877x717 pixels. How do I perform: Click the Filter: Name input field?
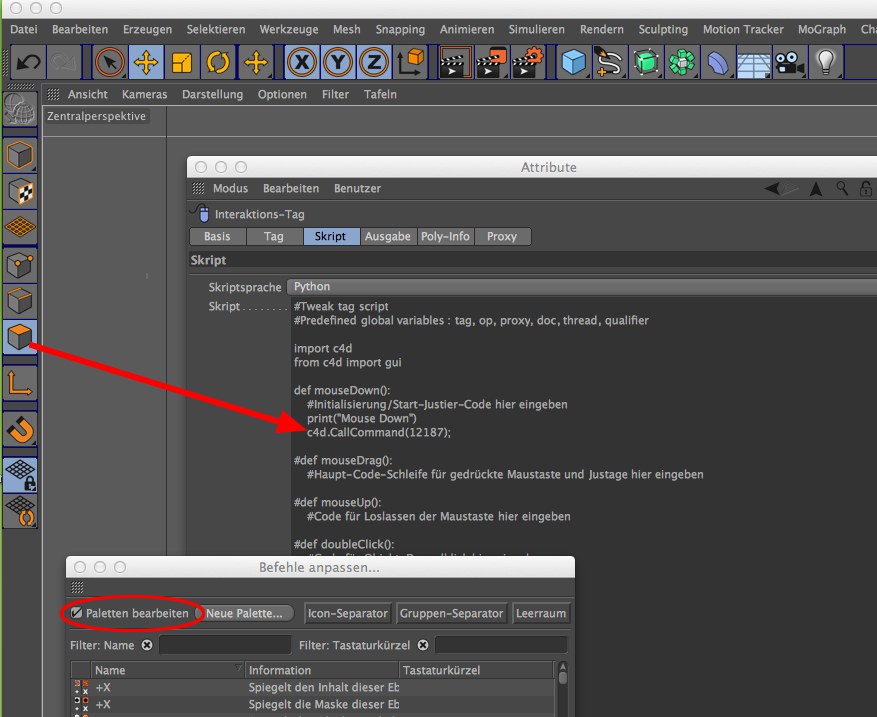pos(225,645)
